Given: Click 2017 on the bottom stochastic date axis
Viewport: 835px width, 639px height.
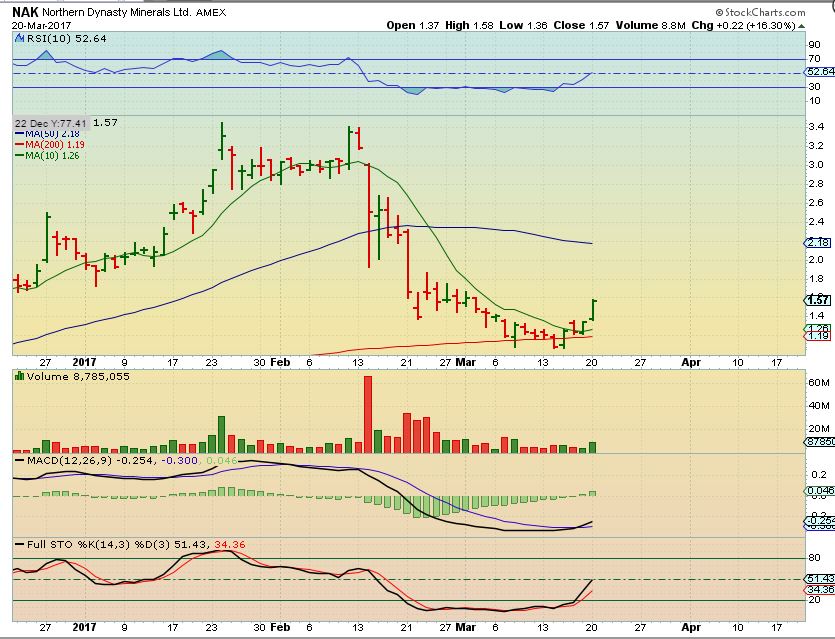Looking at the screenshot, I should click(x=84, y=627).
